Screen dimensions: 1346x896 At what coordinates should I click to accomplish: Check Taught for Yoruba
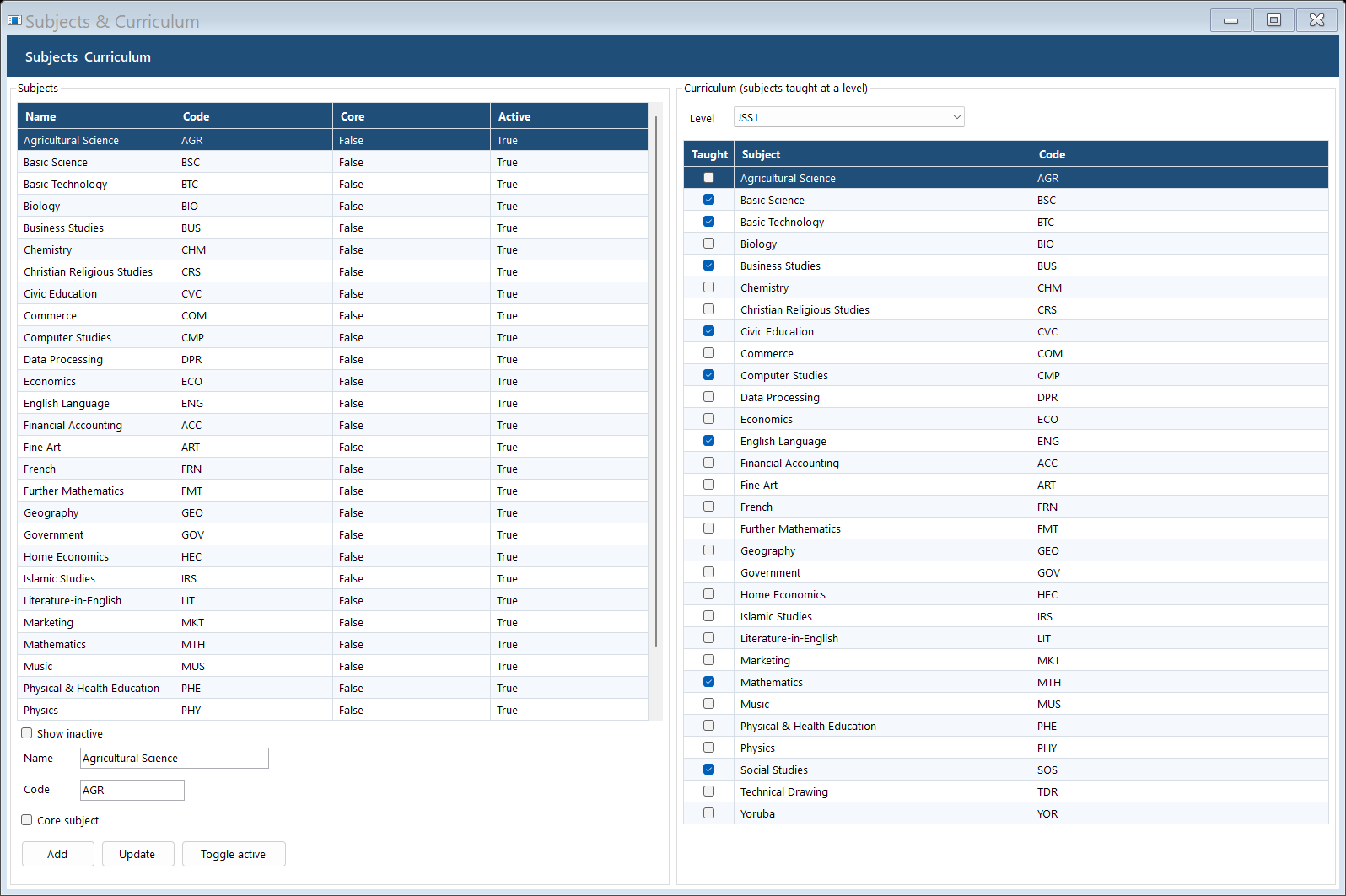(x=708, y=813)
